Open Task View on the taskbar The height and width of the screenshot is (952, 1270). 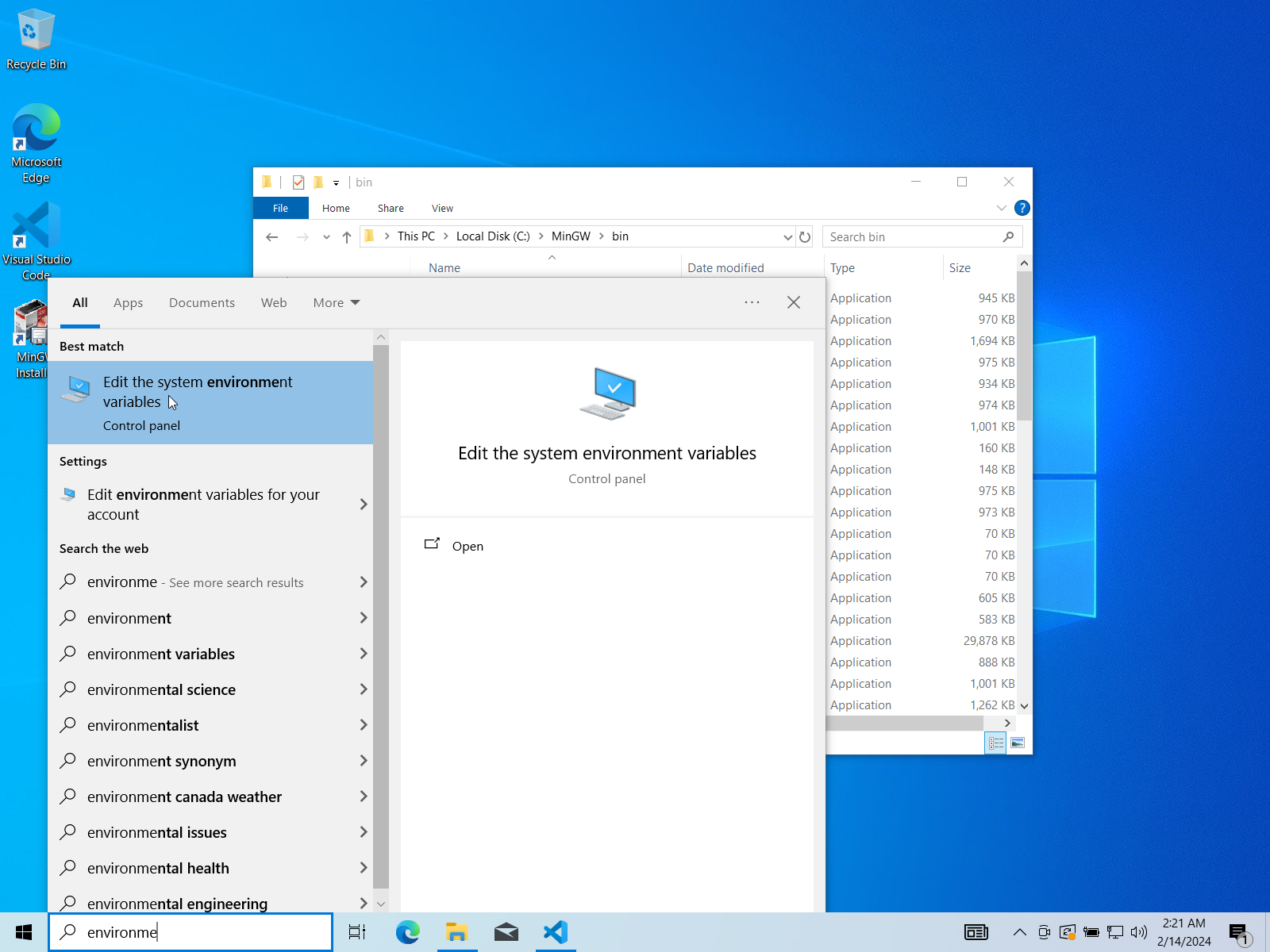click(x=357, y=932)
